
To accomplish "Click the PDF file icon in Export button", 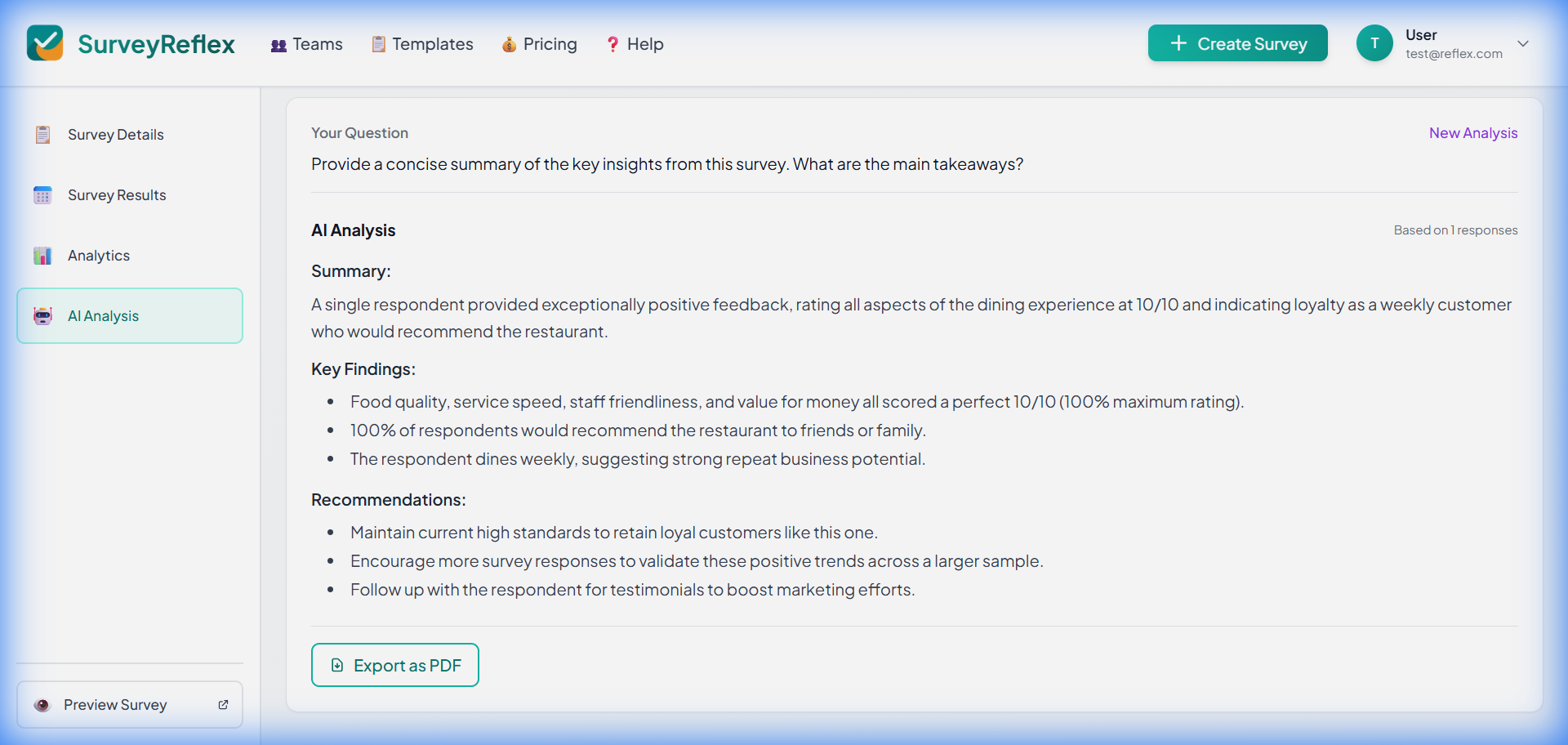I will pyautogui.click(x=337, y=666).
